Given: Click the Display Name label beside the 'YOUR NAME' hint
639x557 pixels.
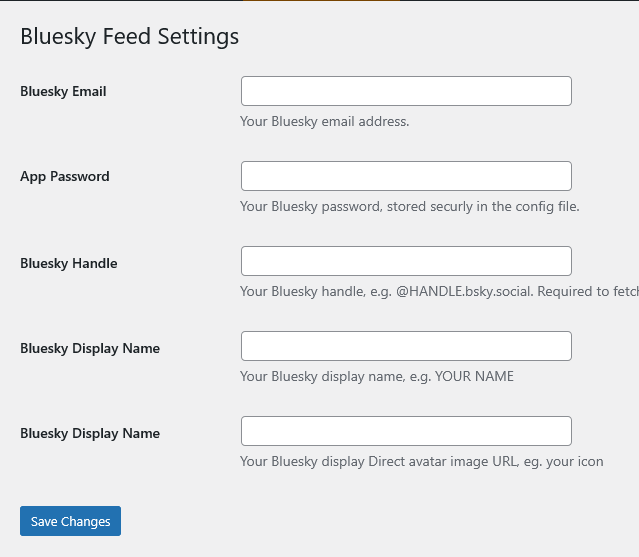Looking at the screenshot, I should pyautogui.click(x=90, y=349).
